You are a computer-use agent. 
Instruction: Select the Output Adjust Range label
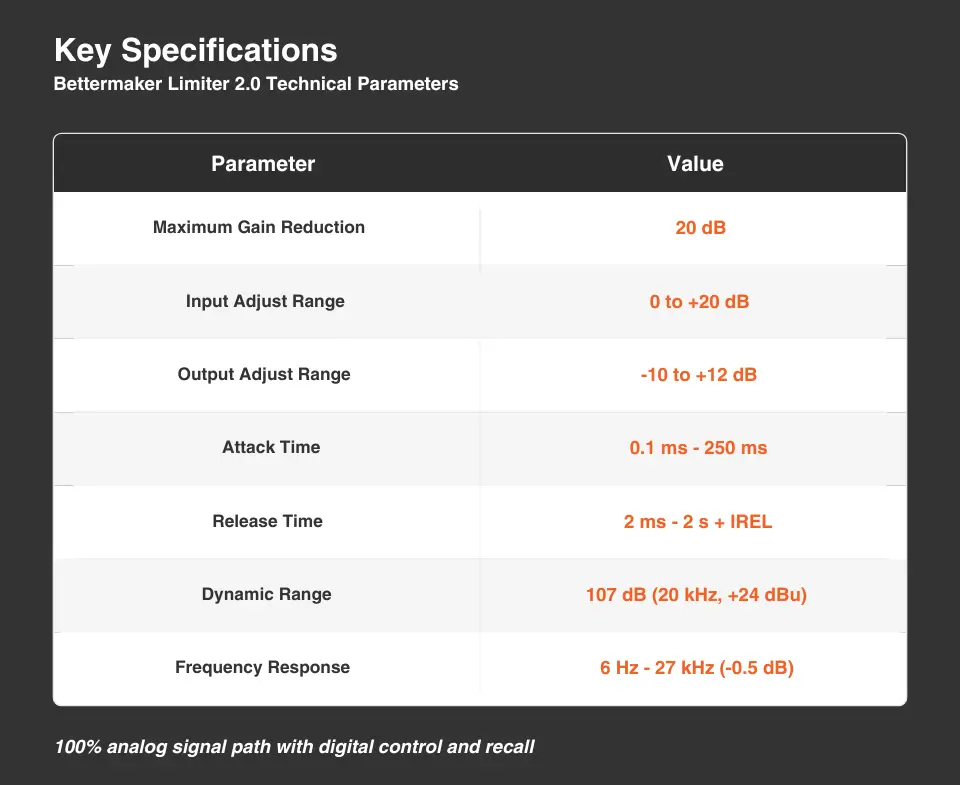click(x=264, y=374)
